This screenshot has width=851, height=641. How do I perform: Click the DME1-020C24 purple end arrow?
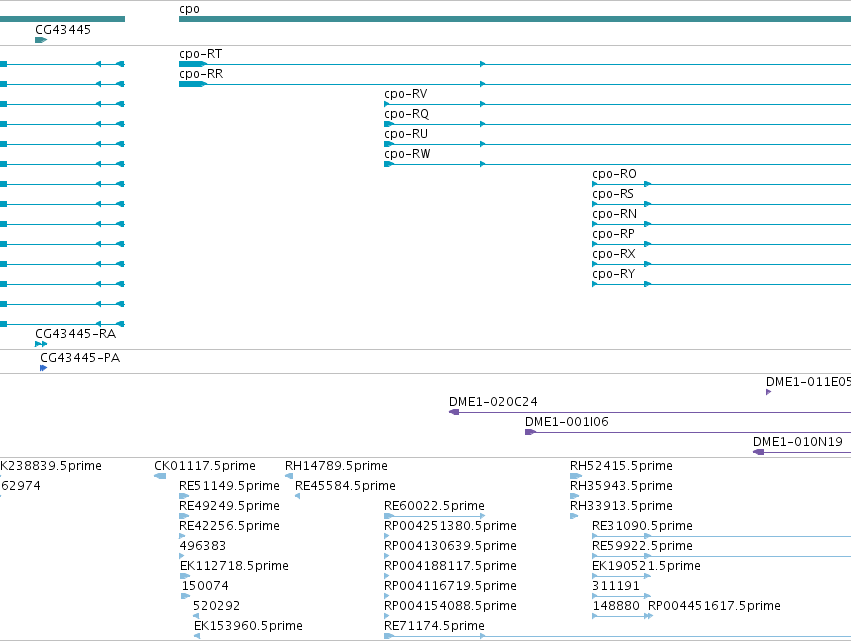coord(454,412)
